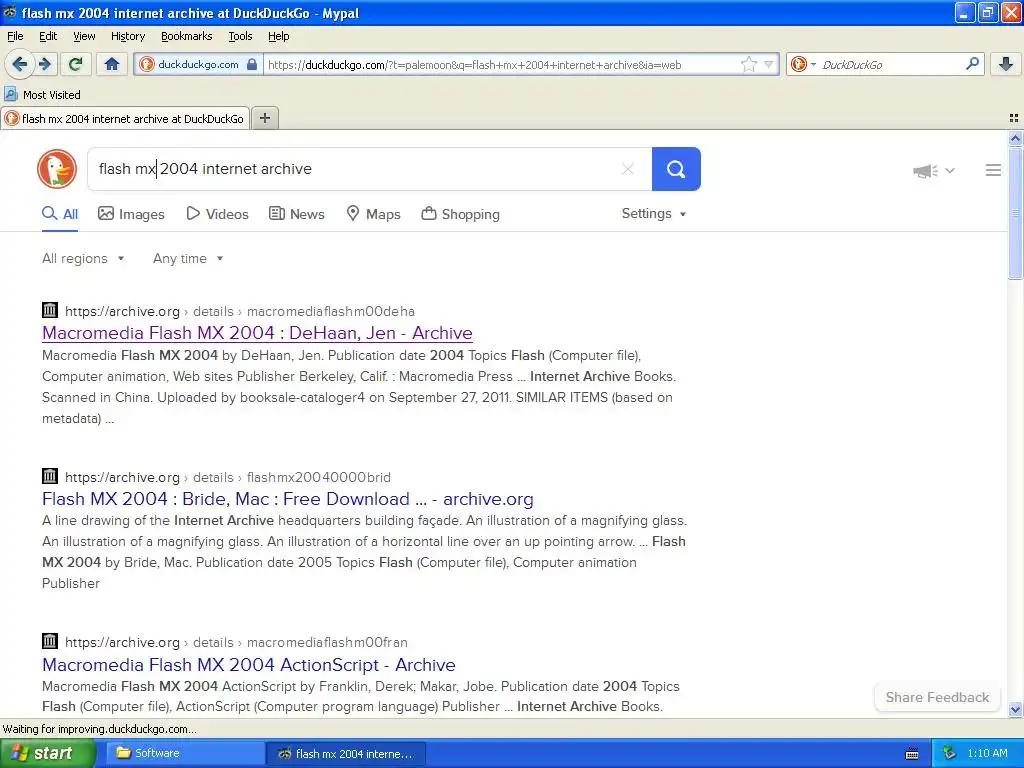This screenshot has height=768, width=1024.
Task: Go forward with the Forward arrow
Action: [x=45, y=64]
